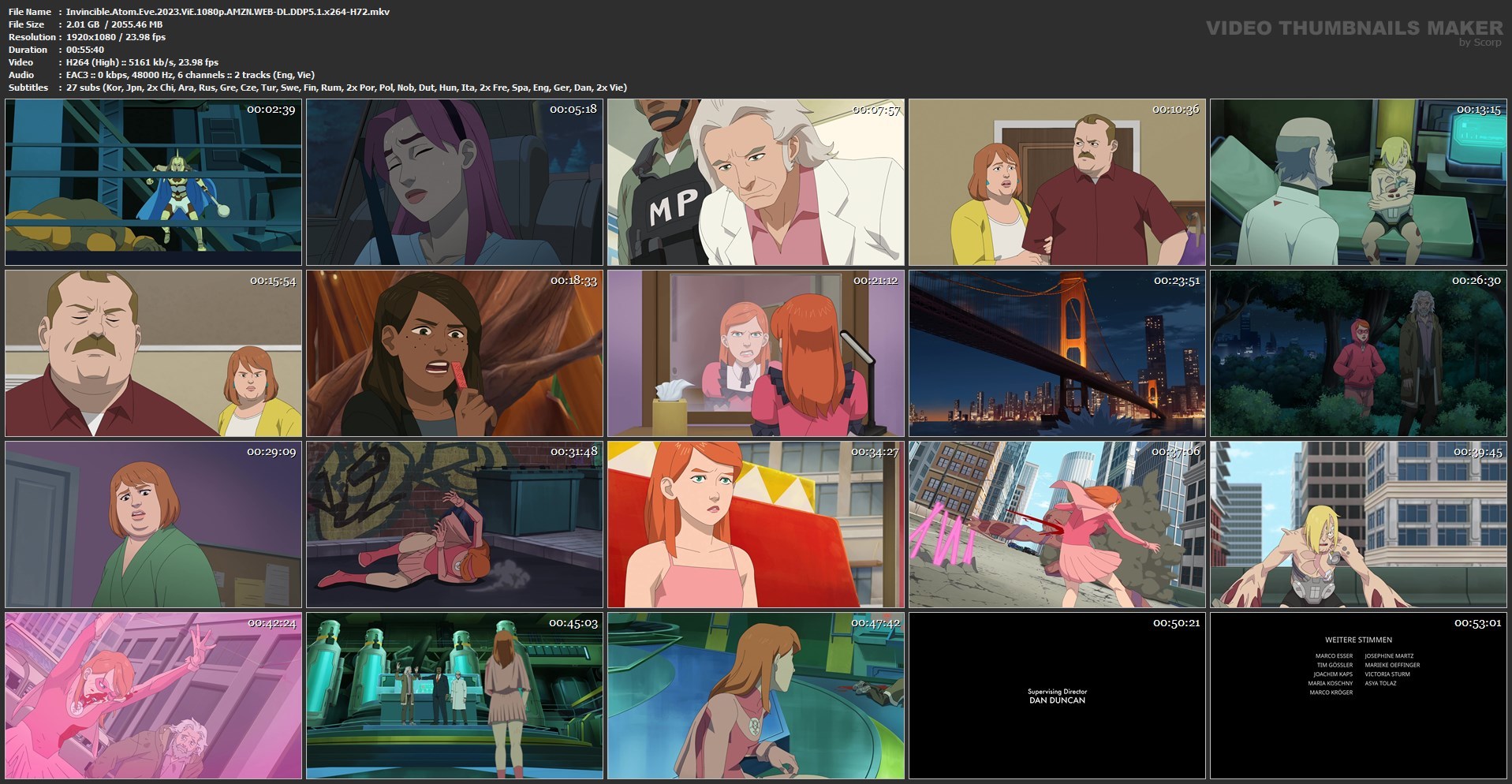The image size is (1512, 784).
Task: Click the thumbnail at 00:07:57
Action: point(756,182)
